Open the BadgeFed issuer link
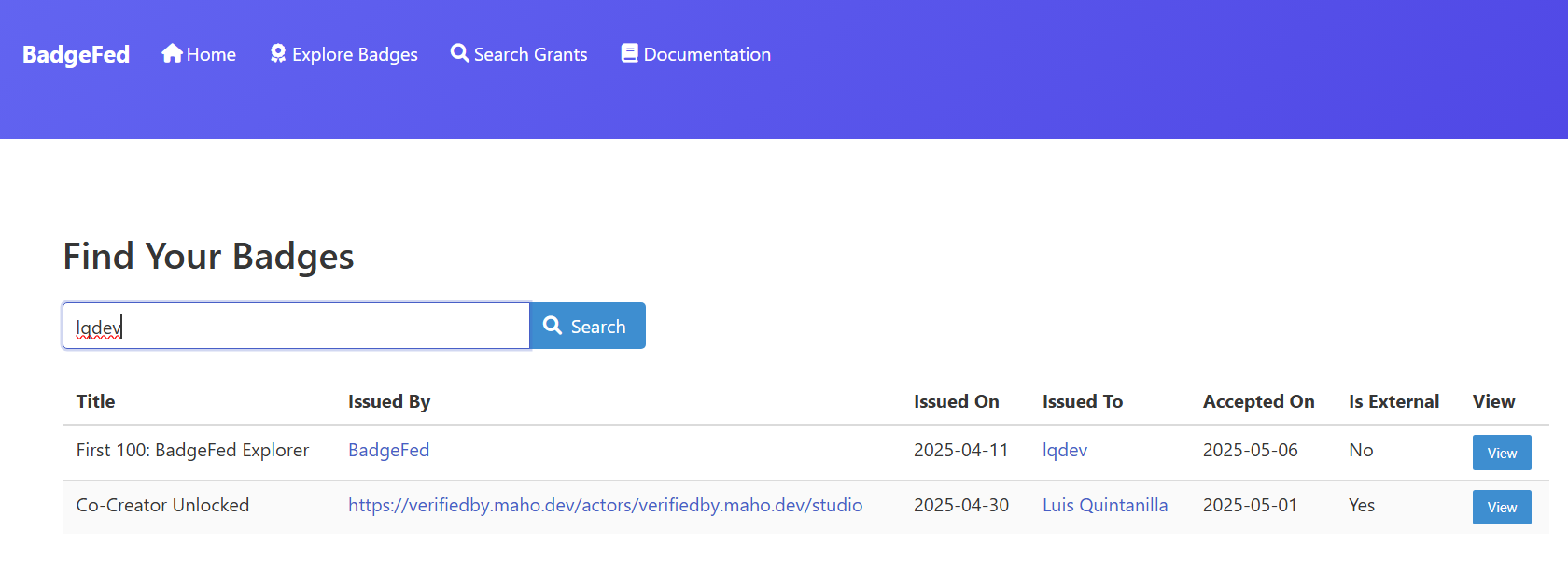Image resolution: width=1568 pixels, height=587 pixels. pyautogui.click(x=388, y=450)
